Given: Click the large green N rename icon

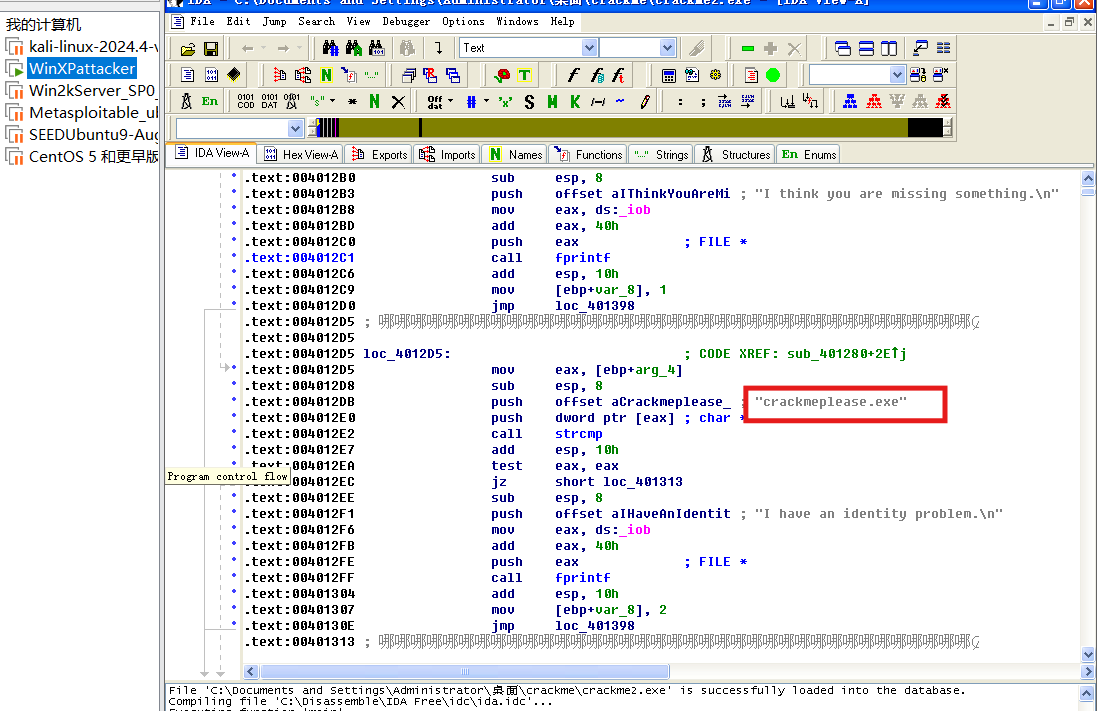Looking at the screenshot, I should pos(374,101).
